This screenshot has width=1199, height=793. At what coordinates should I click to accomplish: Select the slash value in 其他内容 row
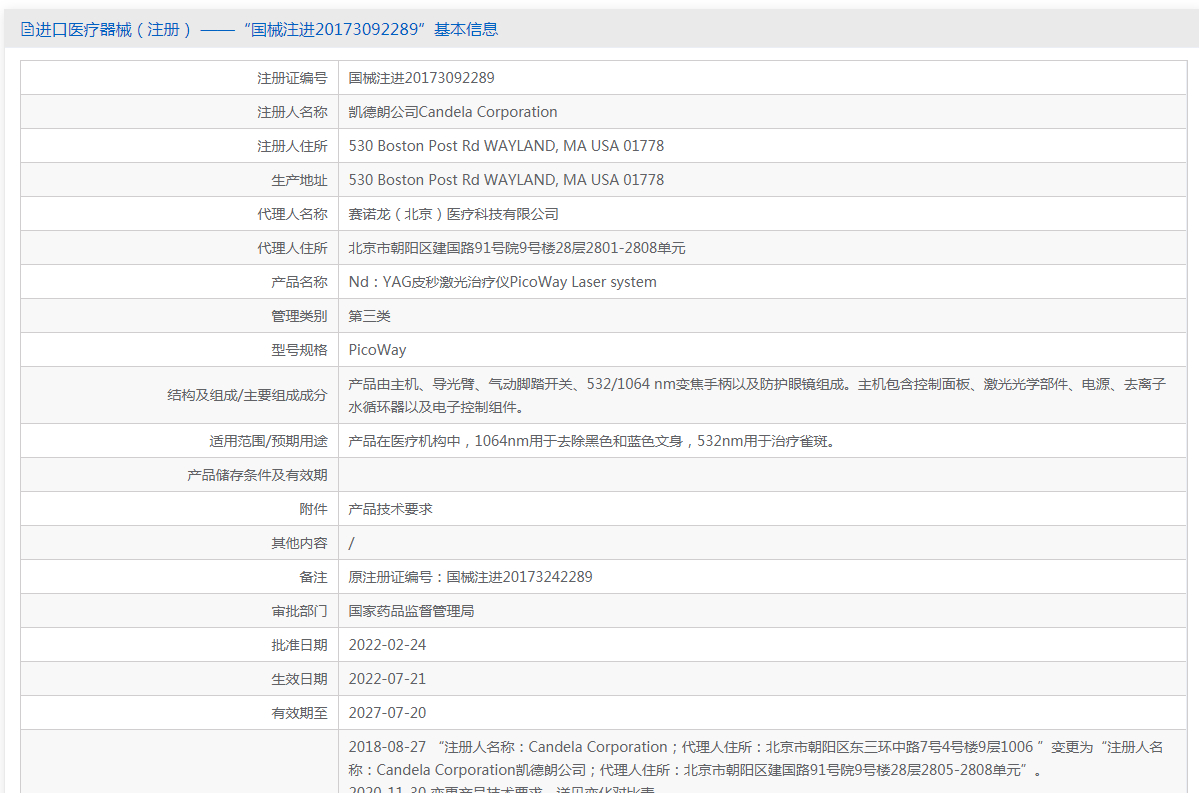pos(352,543)
